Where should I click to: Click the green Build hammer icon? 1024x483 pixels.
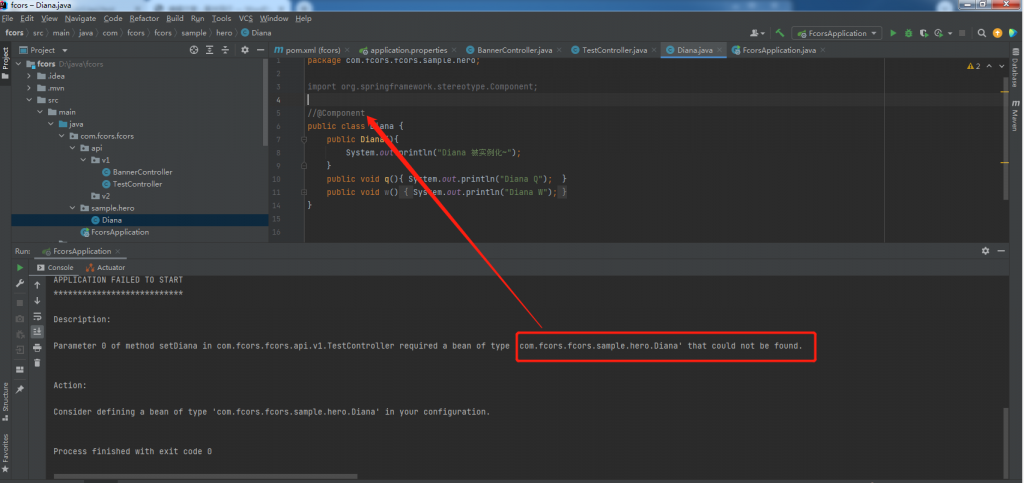[x=780, y=33]
